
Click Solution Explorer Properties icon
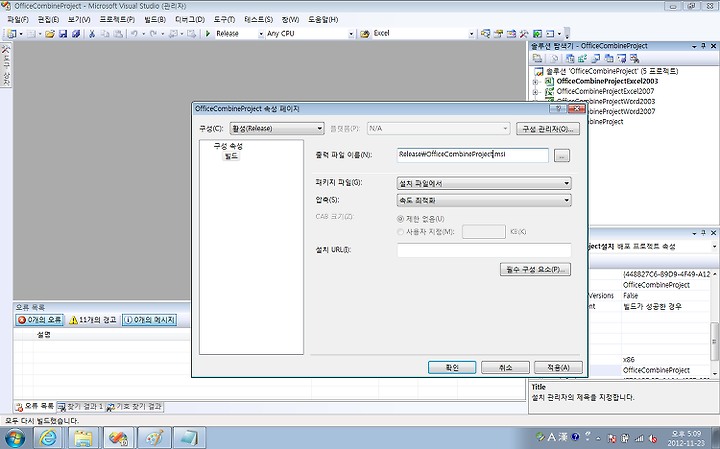tap(537, 58)
